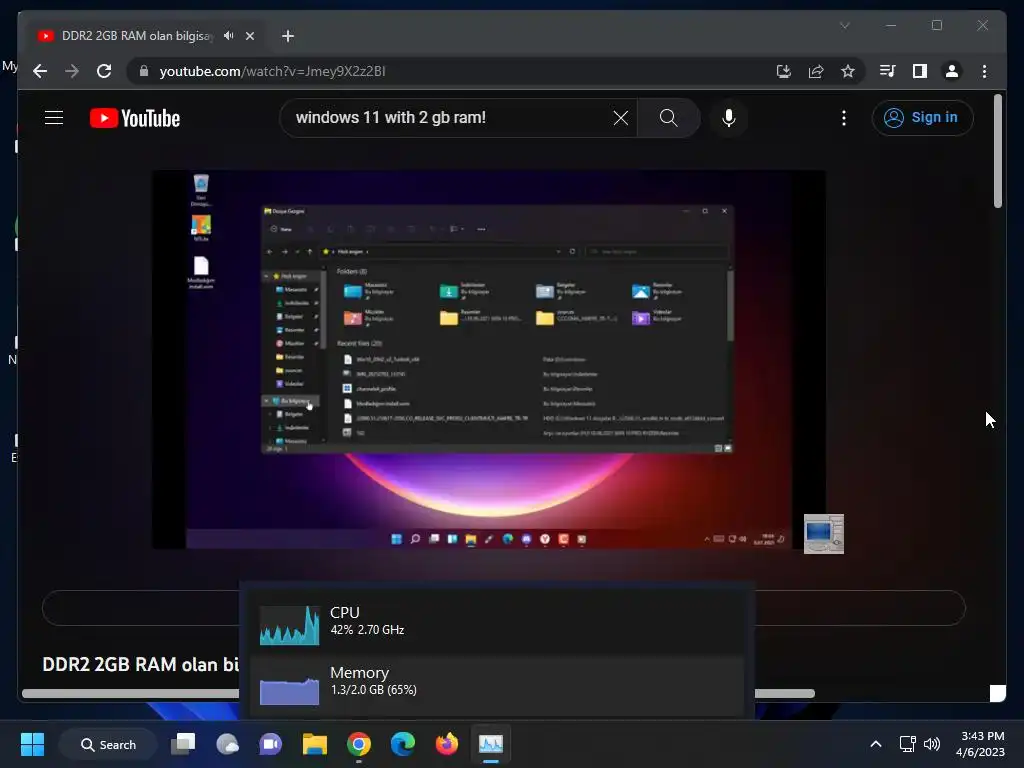Launch Firefox from the taskbar
The height and width of the screenshot is (768, 1024).
tap(447, 744)
